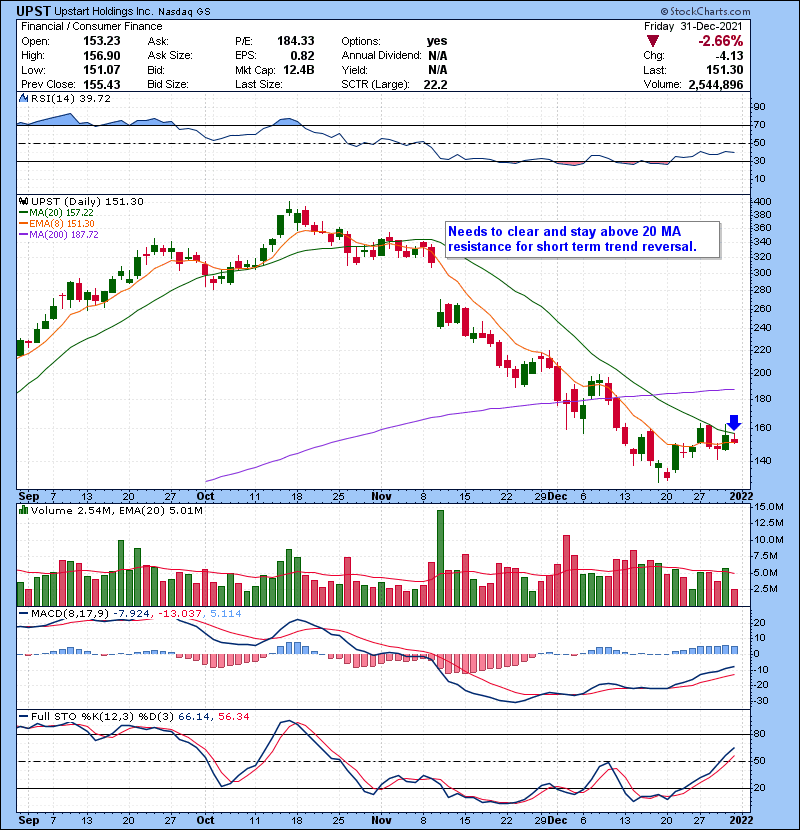The height and width of the screenshot is (830, 800).
Task: Click the orange EMA(8) 151.30 legend entry
Action: (57, 223)
